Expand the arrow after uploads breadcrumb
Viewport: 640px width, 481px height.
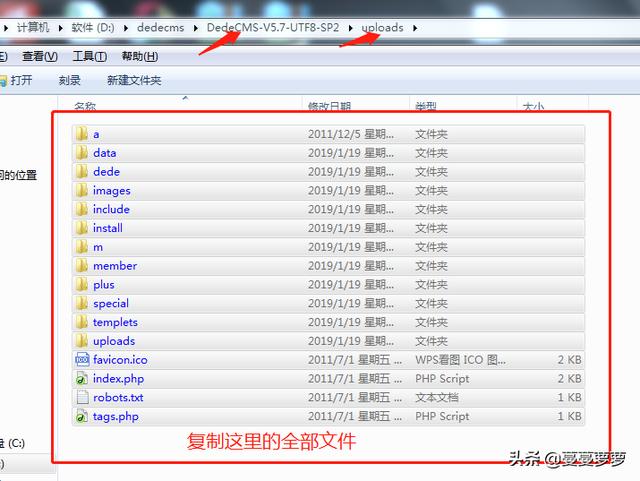coord(415,28)
